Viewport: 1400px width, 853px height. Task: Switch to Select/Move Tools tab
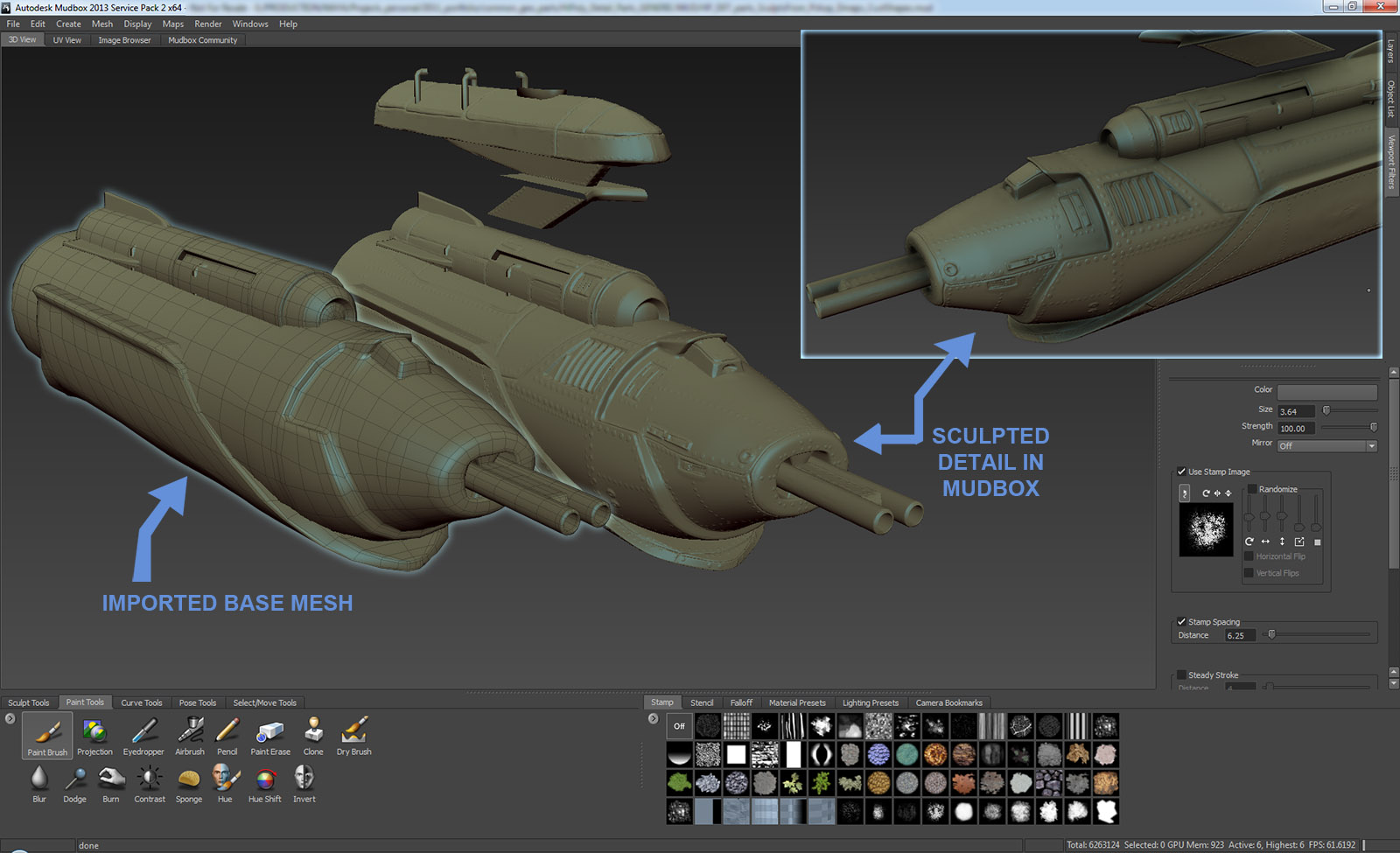point(264,703)
